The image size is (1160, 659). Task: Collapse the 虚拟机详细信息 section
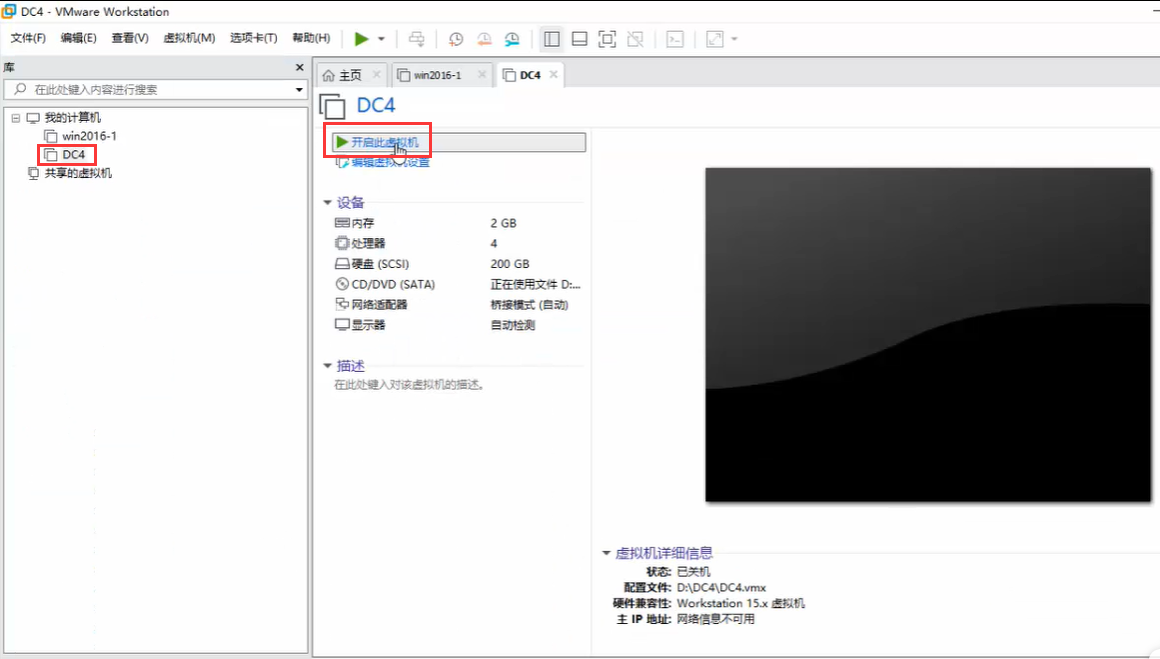pyautogui.click(x=607, y=553)
